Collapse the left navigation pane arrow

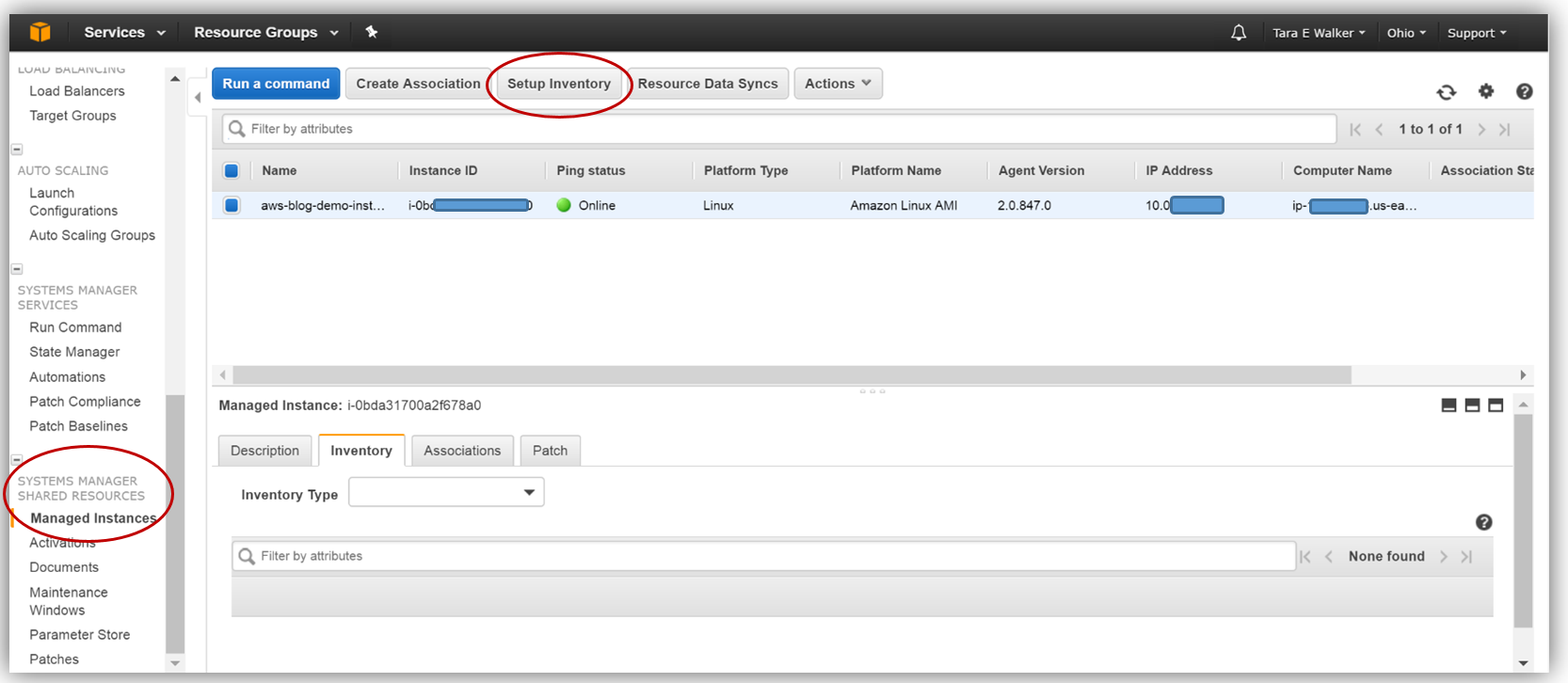pos(198,97)
